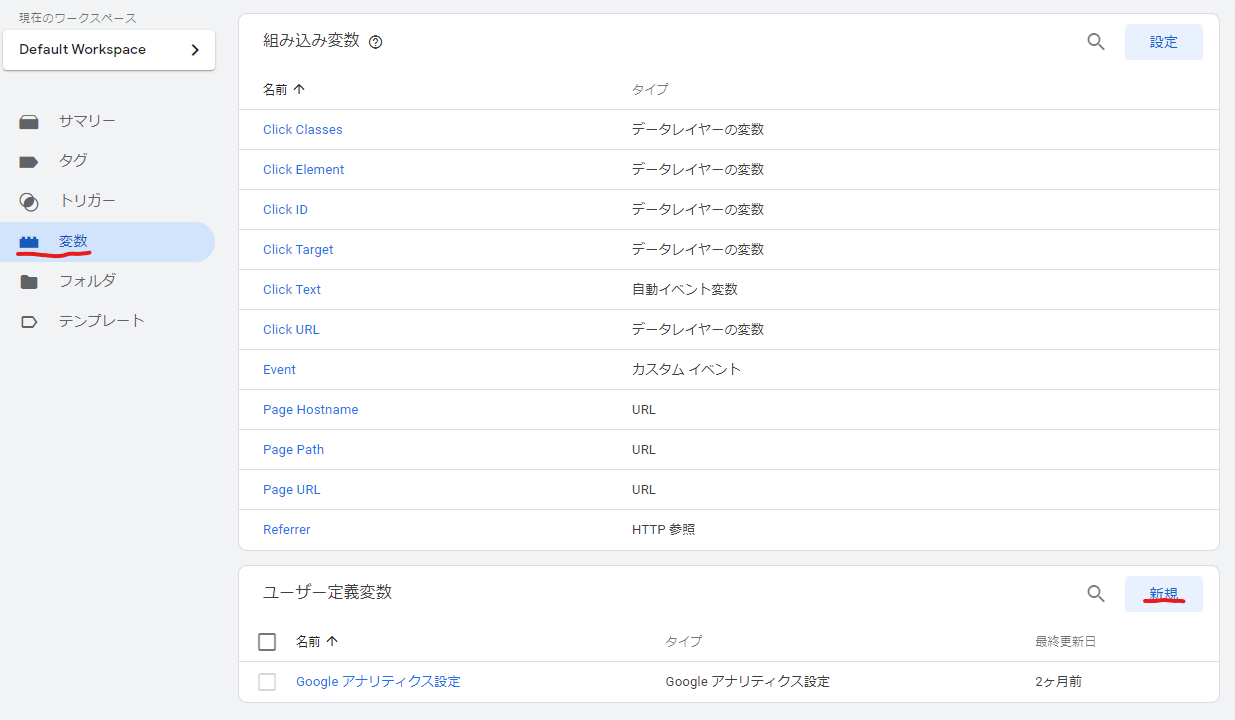This screenshot has height=720, width=1235.
Task: Click the タグ tag icon in sidebar
Action: [x=29, y=161]
